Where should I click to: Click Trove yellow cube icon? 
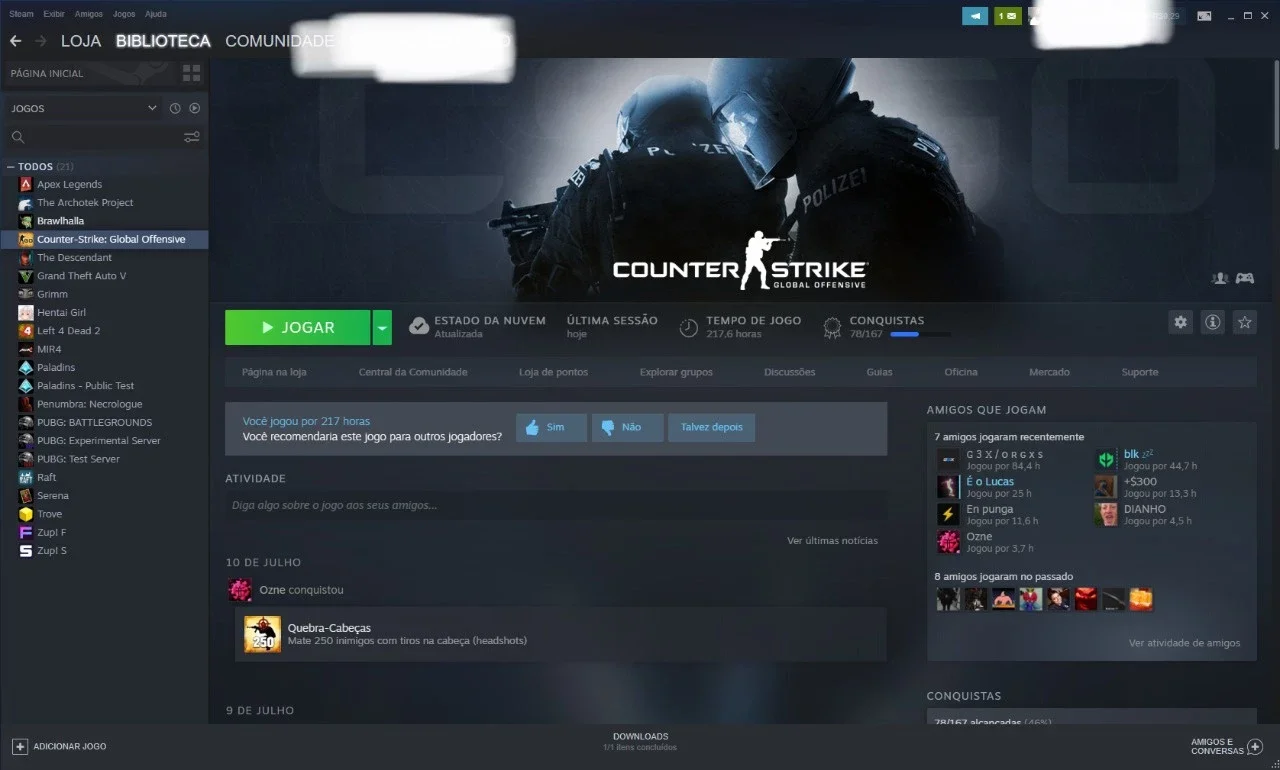coord(26,514)
